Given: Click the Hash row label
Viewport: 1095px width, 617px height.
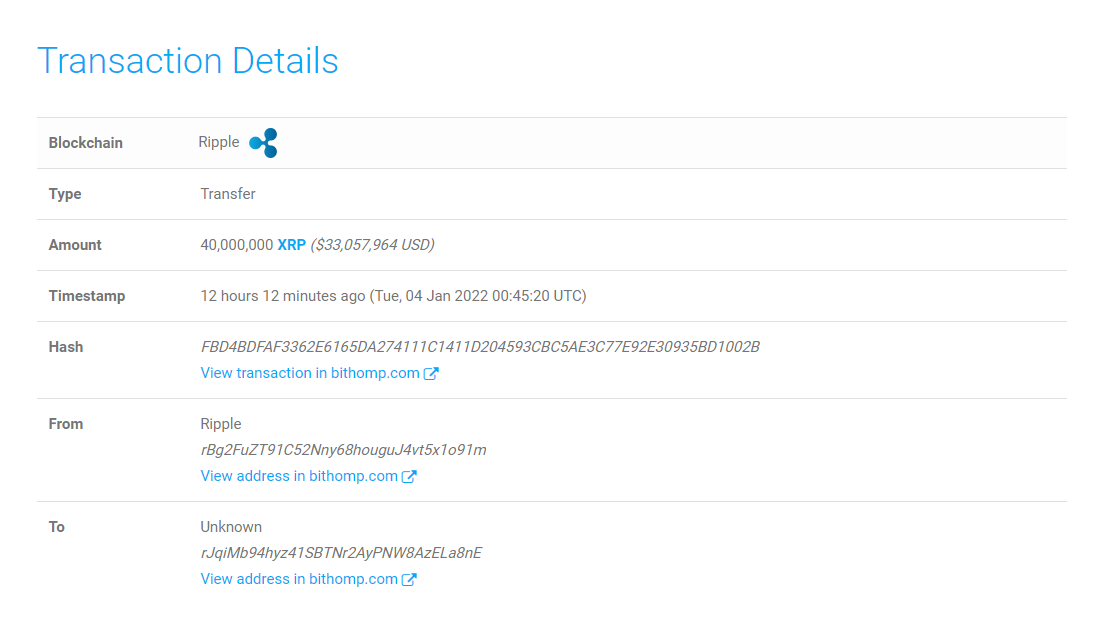Looking at the screenshot, I should (66, 347).
